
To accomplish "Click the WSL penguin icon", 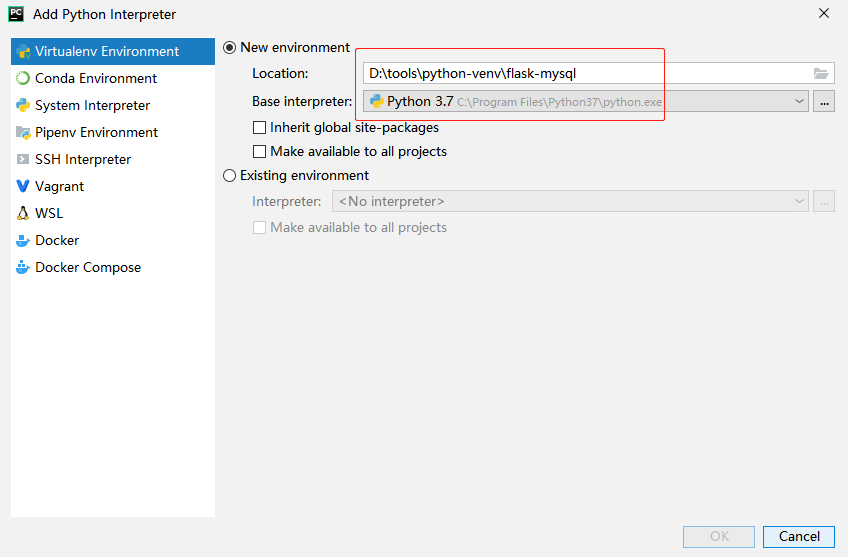I will tap(23, 213).
